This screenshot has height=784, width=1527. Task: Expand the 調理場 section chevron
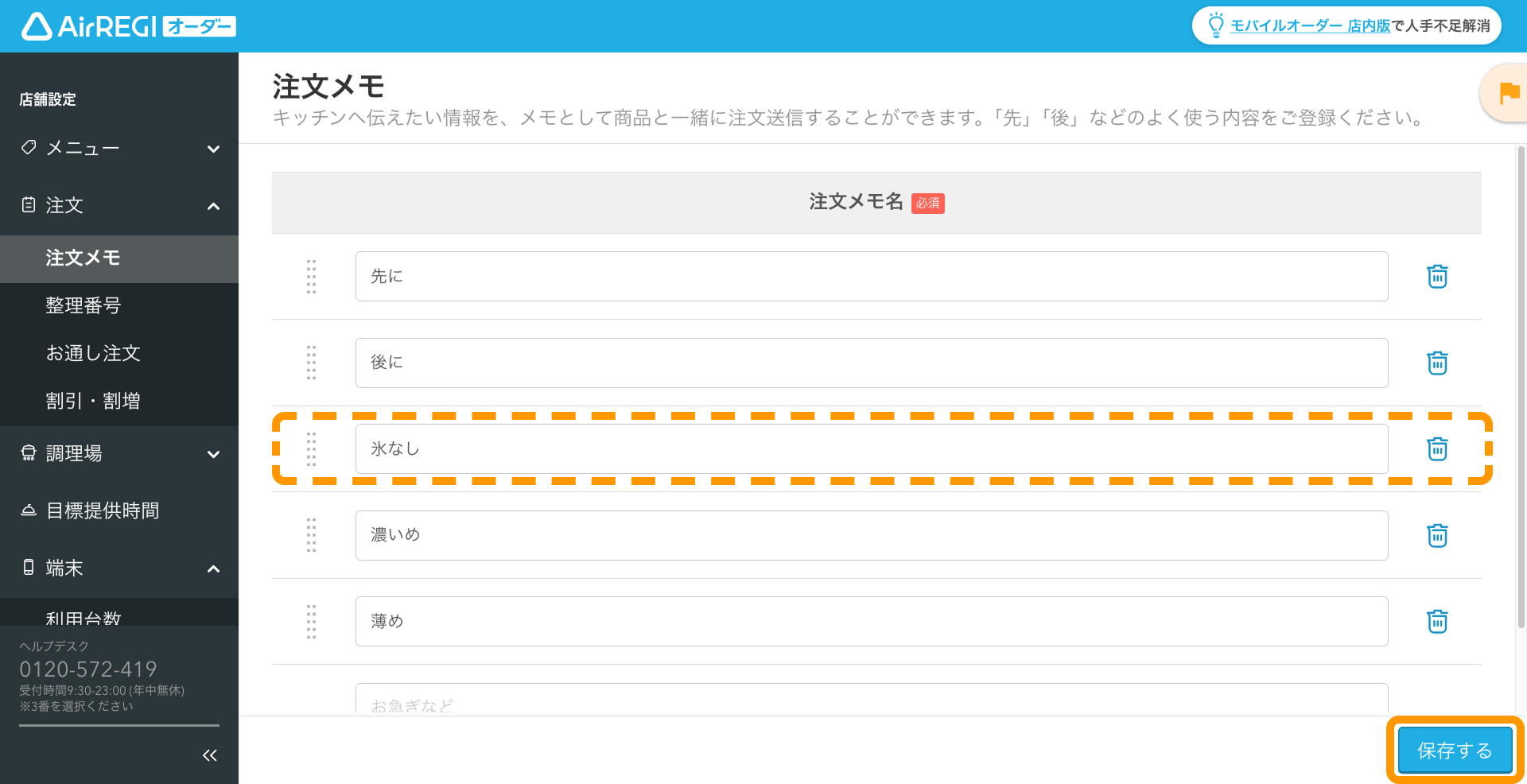point(213,454)
